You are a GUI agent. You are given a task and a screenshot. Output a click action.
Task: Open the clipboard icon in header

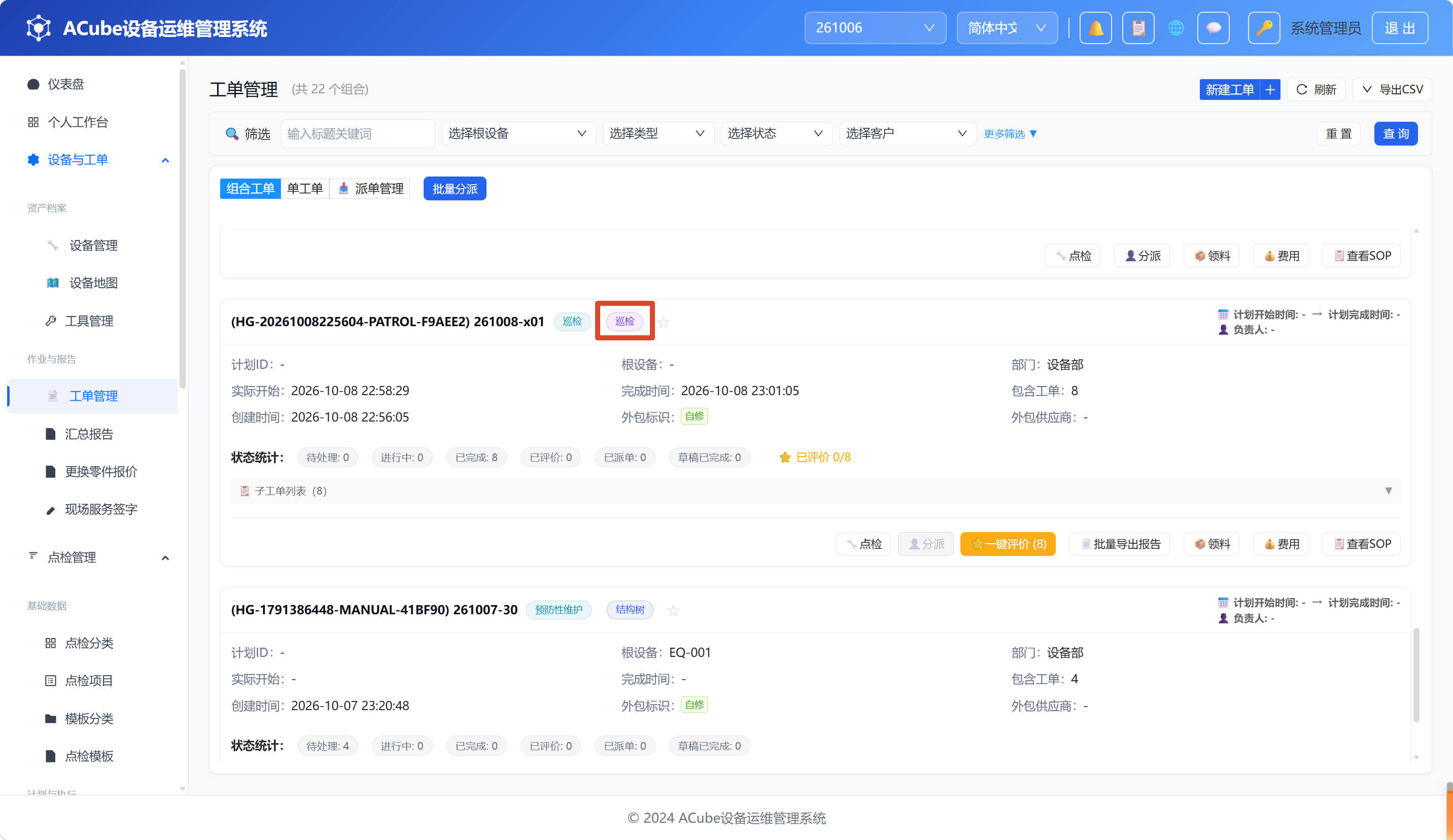pyautogui.click(x=1138, y=28)
